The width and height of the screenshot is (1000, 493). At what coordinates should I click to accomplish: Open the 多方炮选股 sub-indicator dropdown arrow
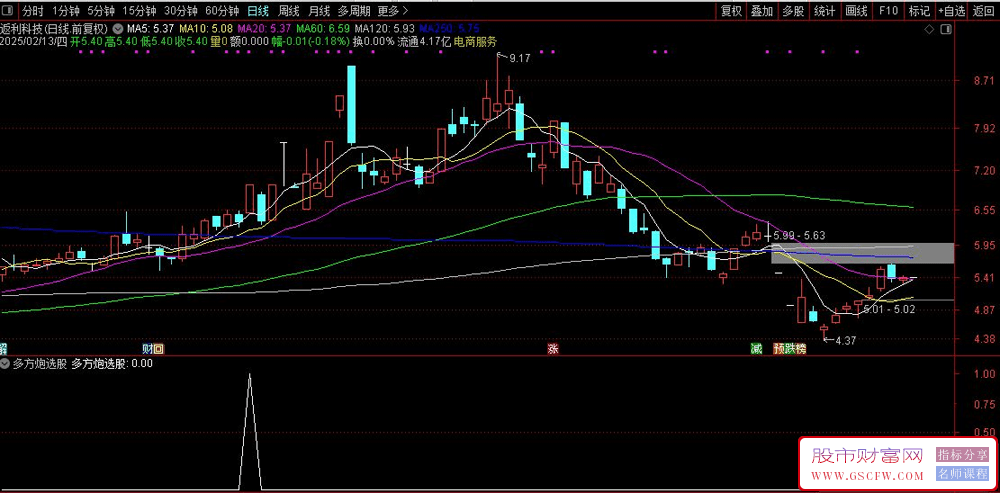pyautogui.click(x=6, y=364)
